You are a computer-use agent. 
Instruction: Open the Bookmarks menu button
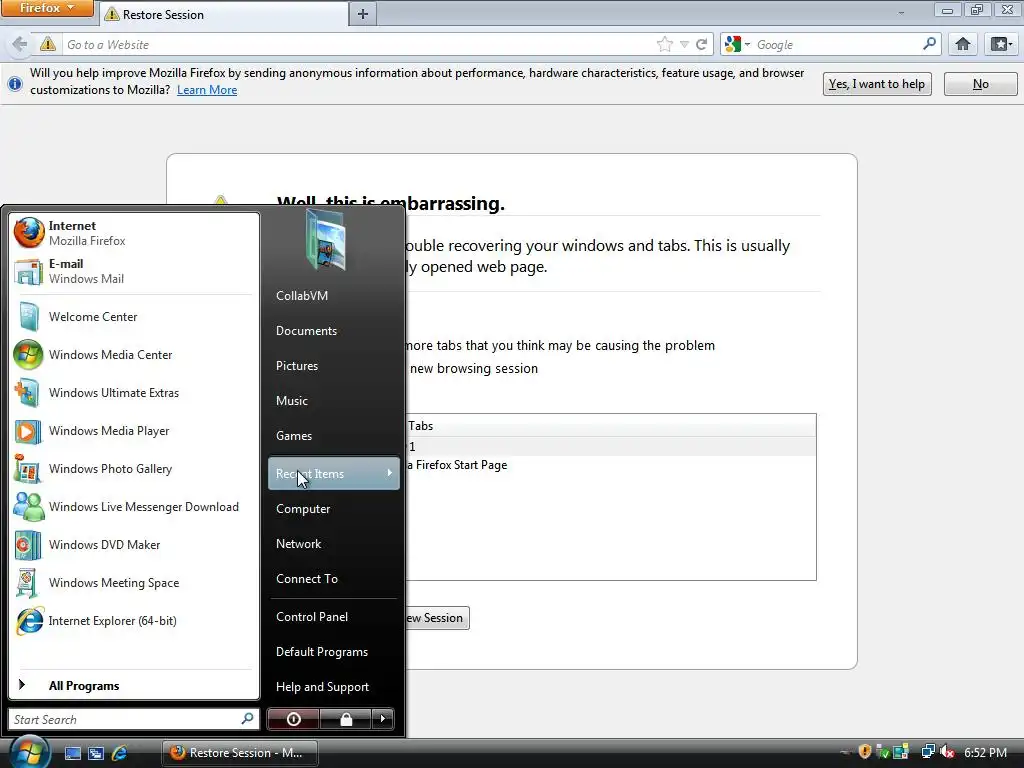point(1001,44)
